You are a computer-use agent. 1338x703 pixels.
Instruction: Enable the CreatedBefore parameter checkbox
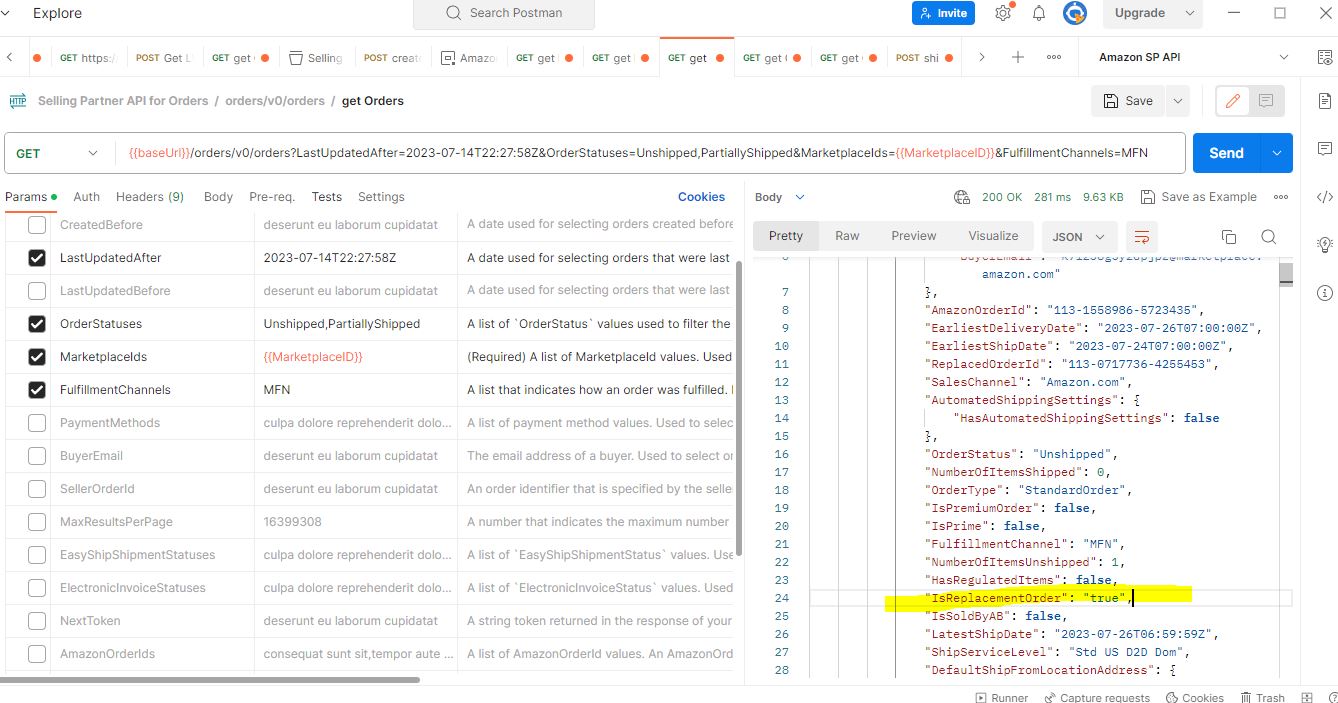[x=37, y=224]
